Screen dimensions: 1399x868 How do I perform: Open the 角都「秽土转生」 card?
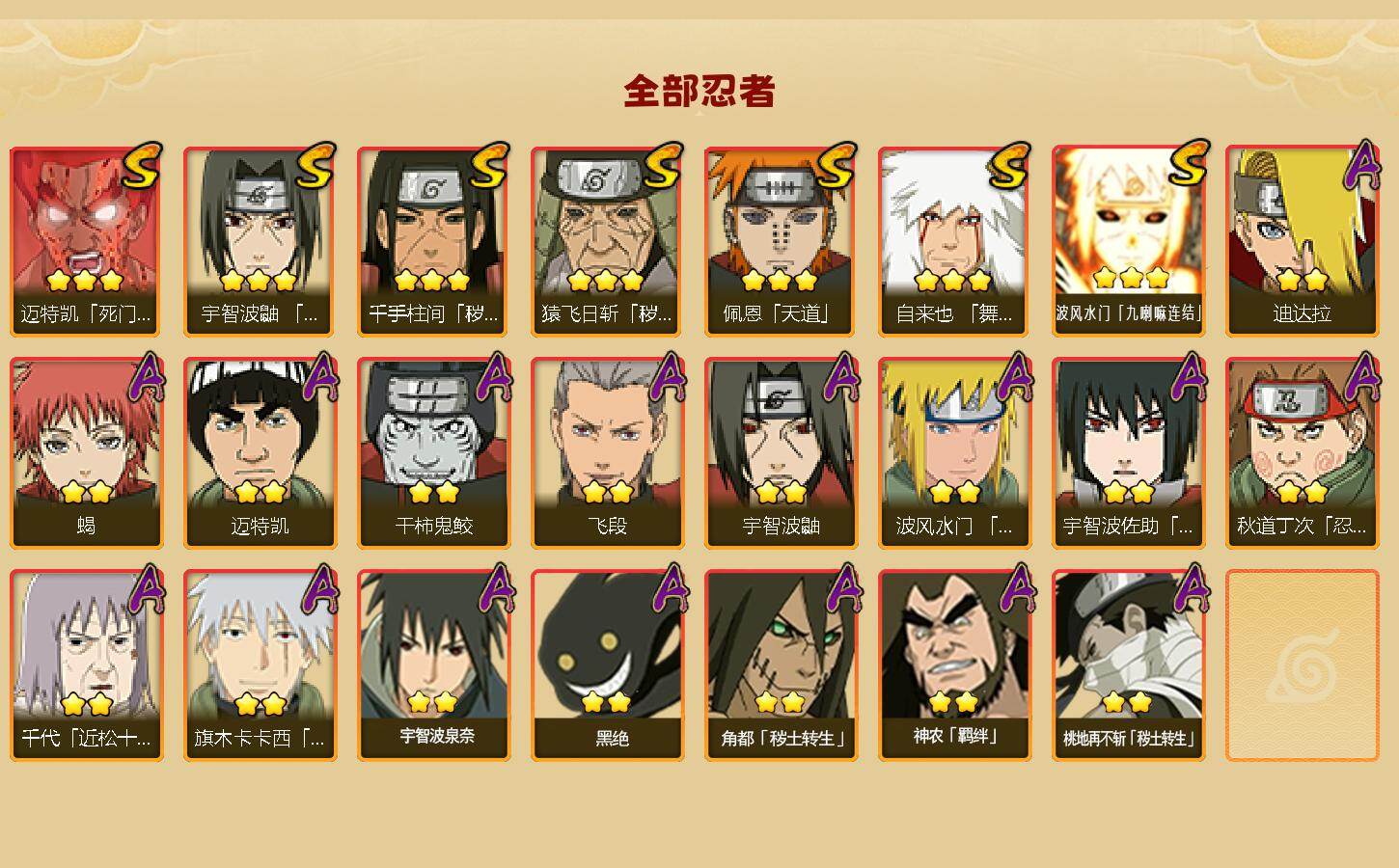[x=781, y=665]
